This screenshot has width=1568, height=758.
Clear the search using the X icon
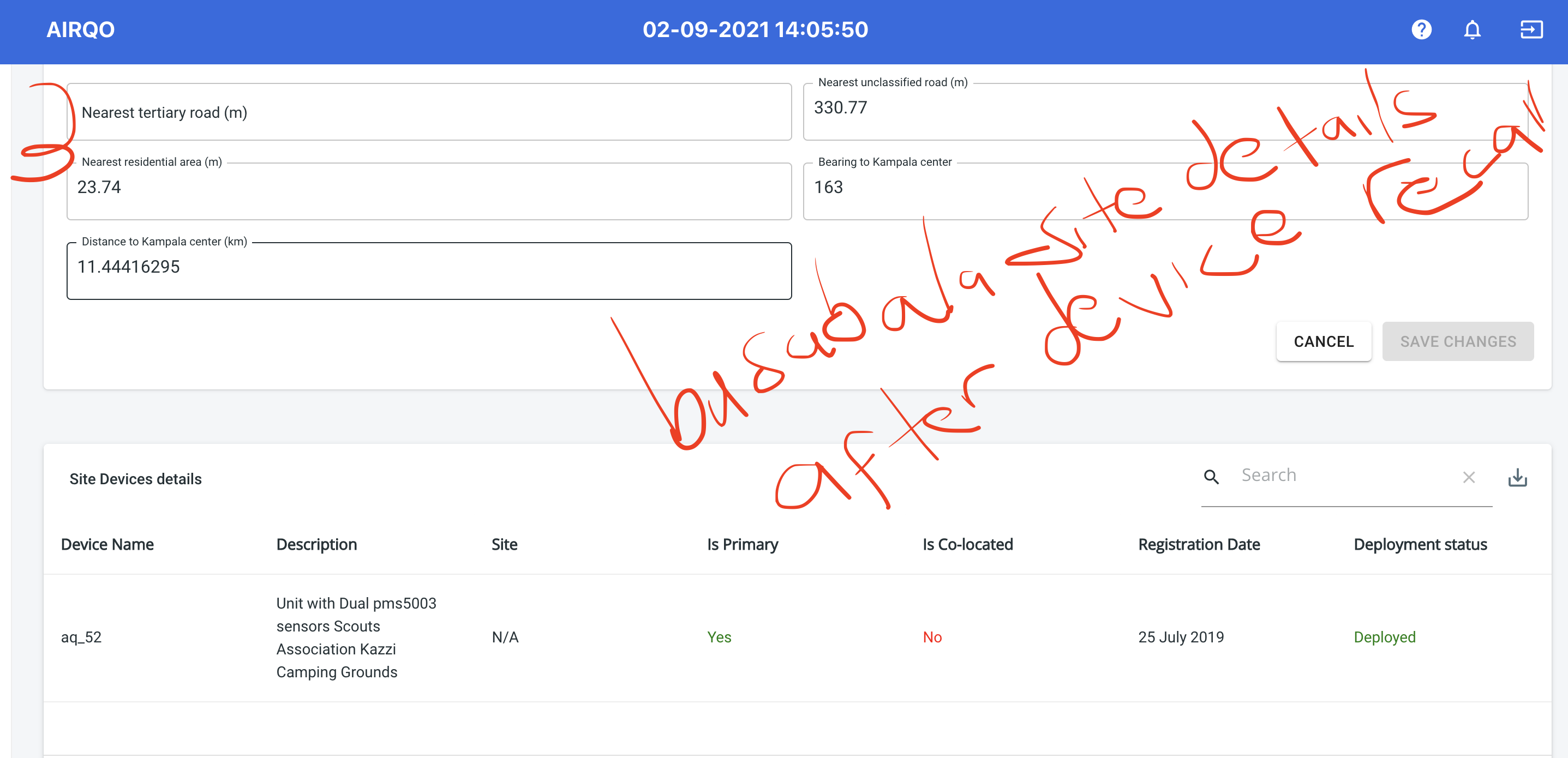click(1469, 477)
